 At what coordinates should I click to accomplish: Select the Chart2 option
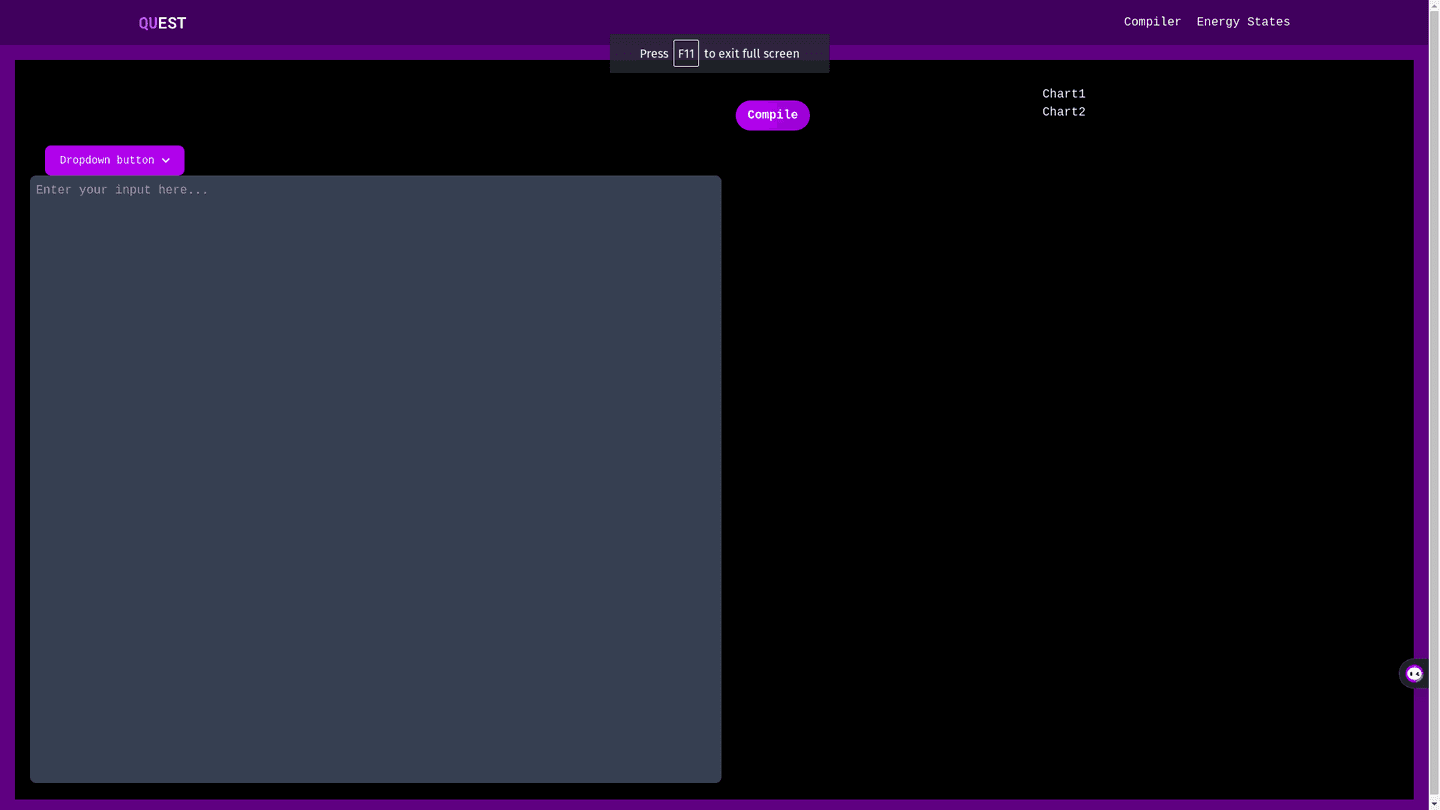coord(1063,112)
